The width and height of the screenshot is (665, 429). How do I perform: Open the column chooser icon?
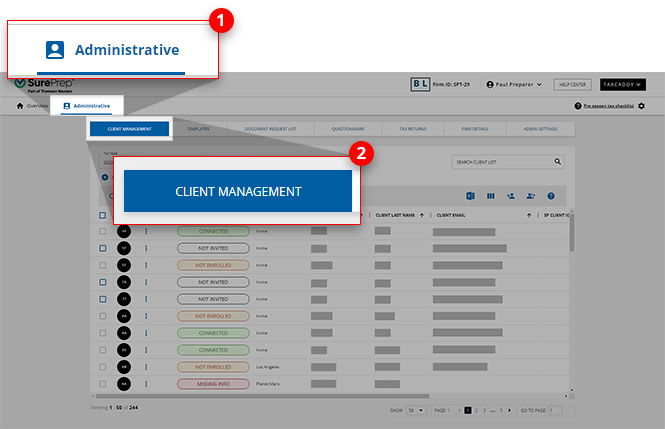[x=491, y=196]
